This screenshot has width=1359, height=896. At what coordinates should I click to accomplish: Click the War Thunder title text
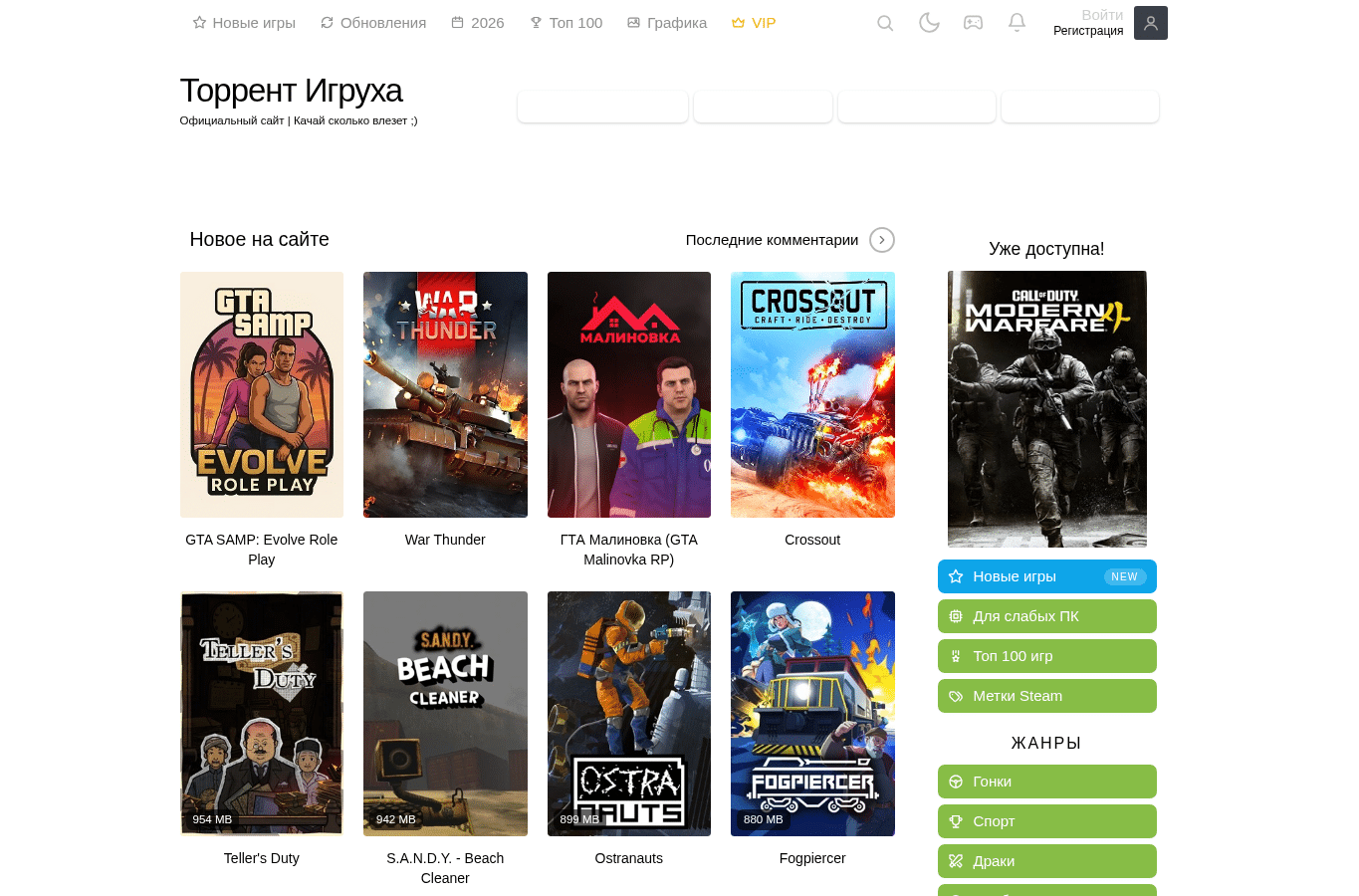[445, 540]
